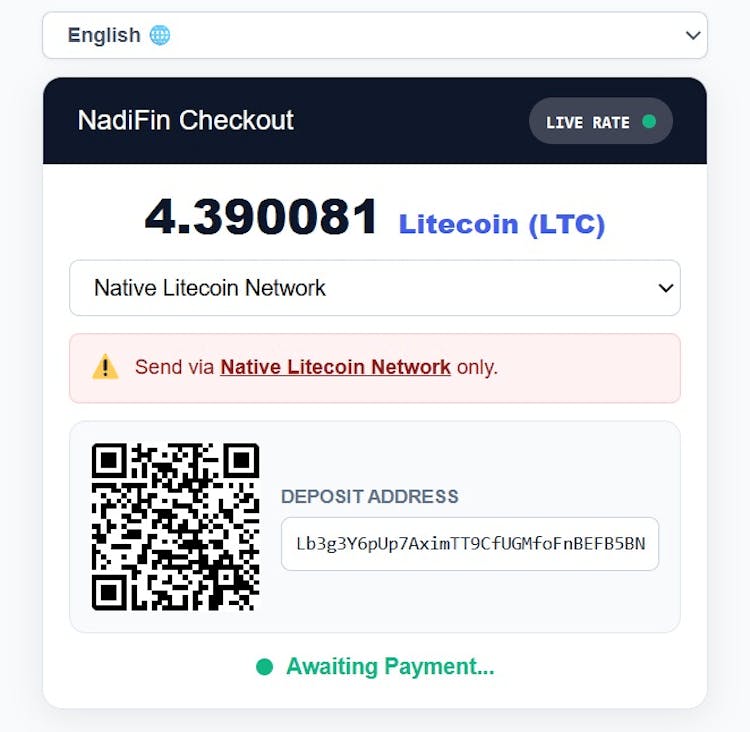
Task: Click the dark header bar's empty middle area
Action: click(x=410, y=121)
